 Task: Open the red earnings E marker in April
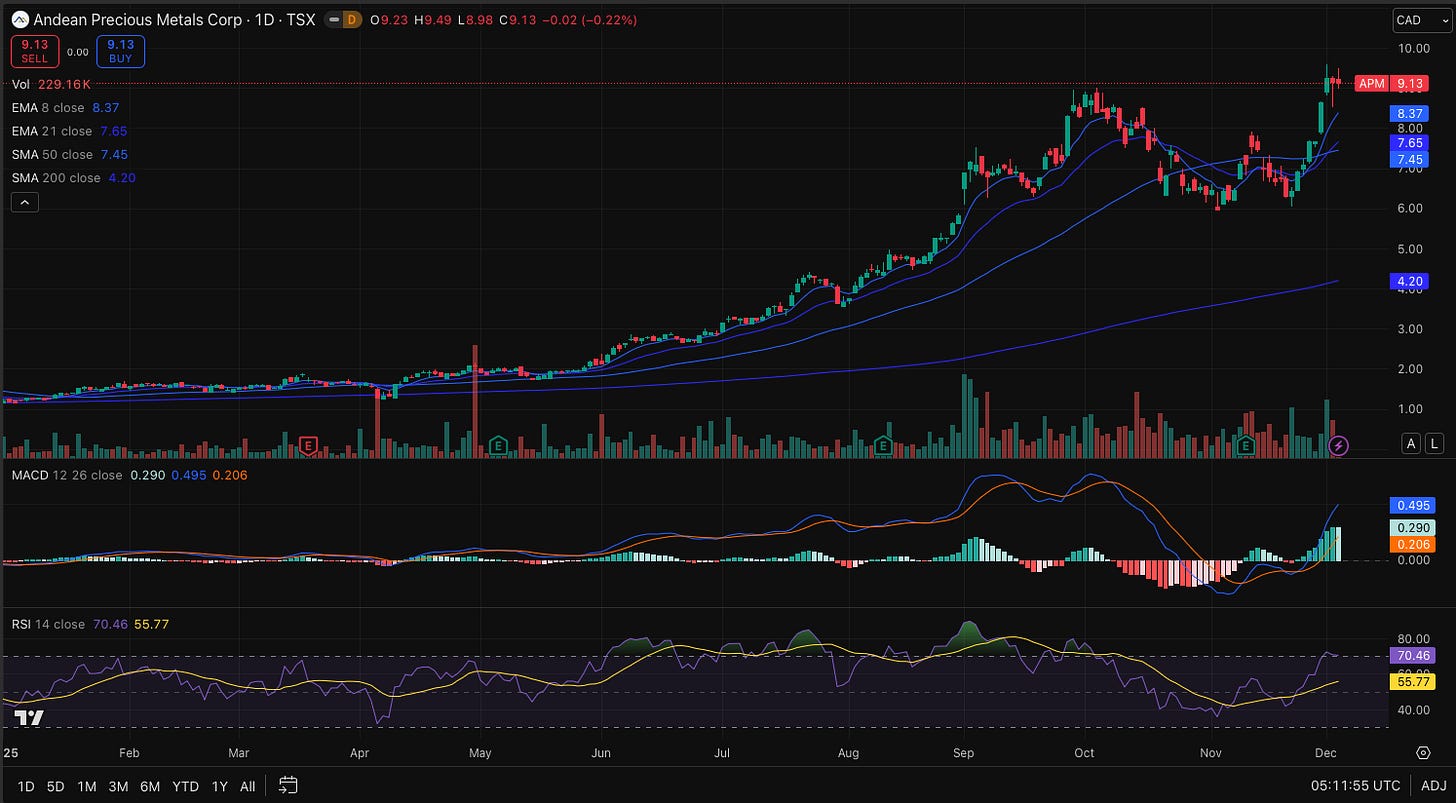point(309,445)
